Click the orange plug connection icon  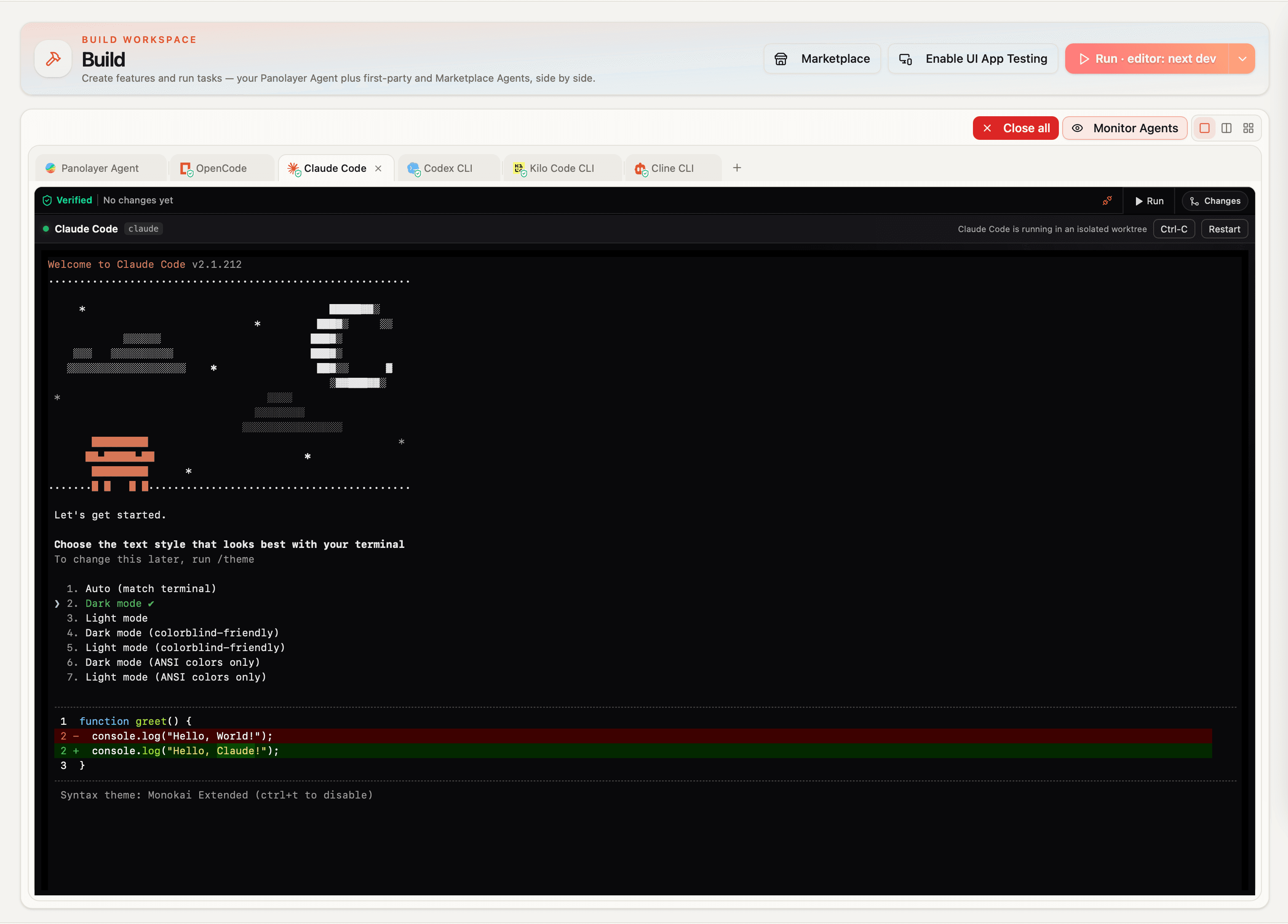coord(1107,200)
